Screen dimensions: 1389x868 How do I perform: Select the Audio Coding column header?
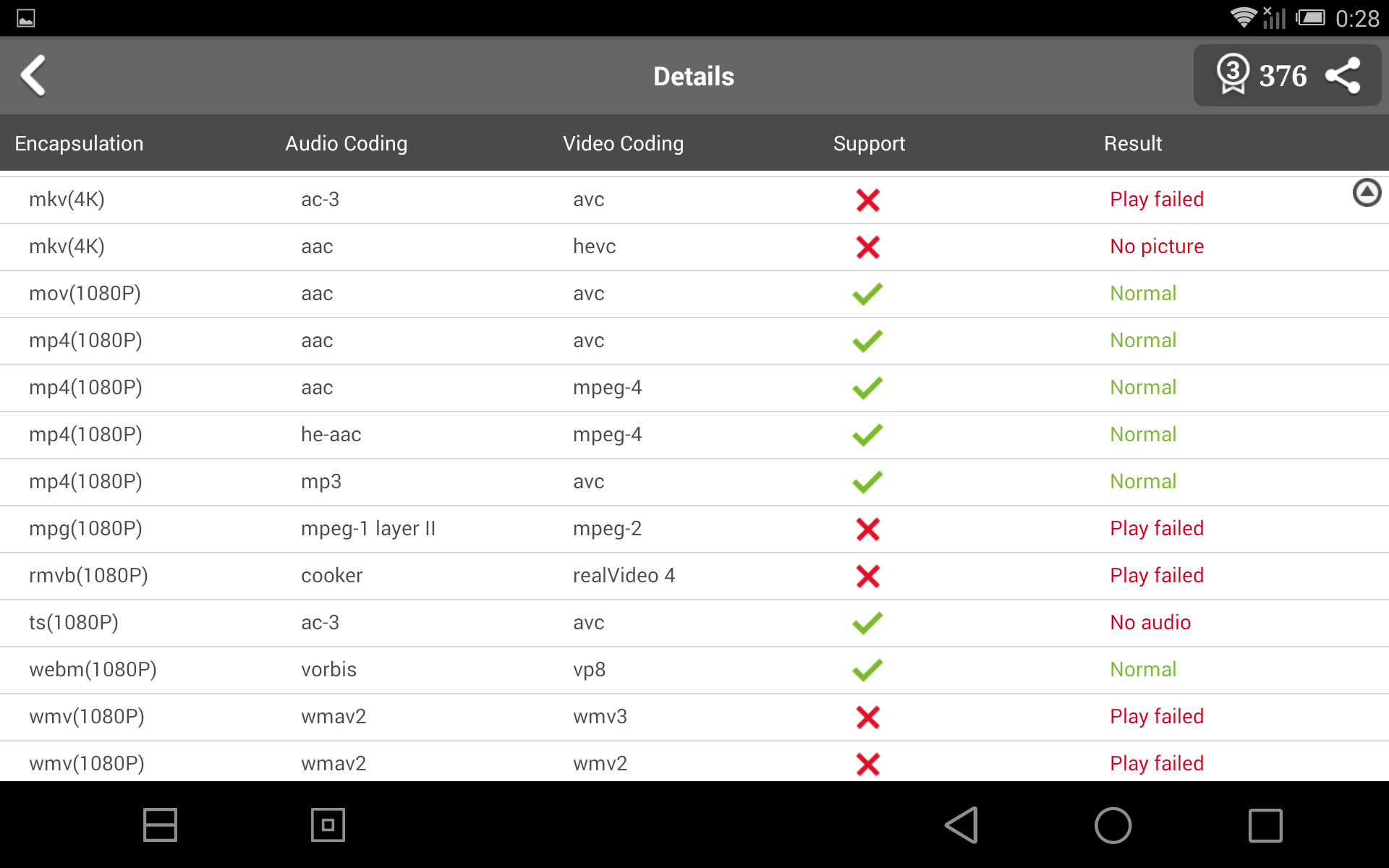point(346,143)
